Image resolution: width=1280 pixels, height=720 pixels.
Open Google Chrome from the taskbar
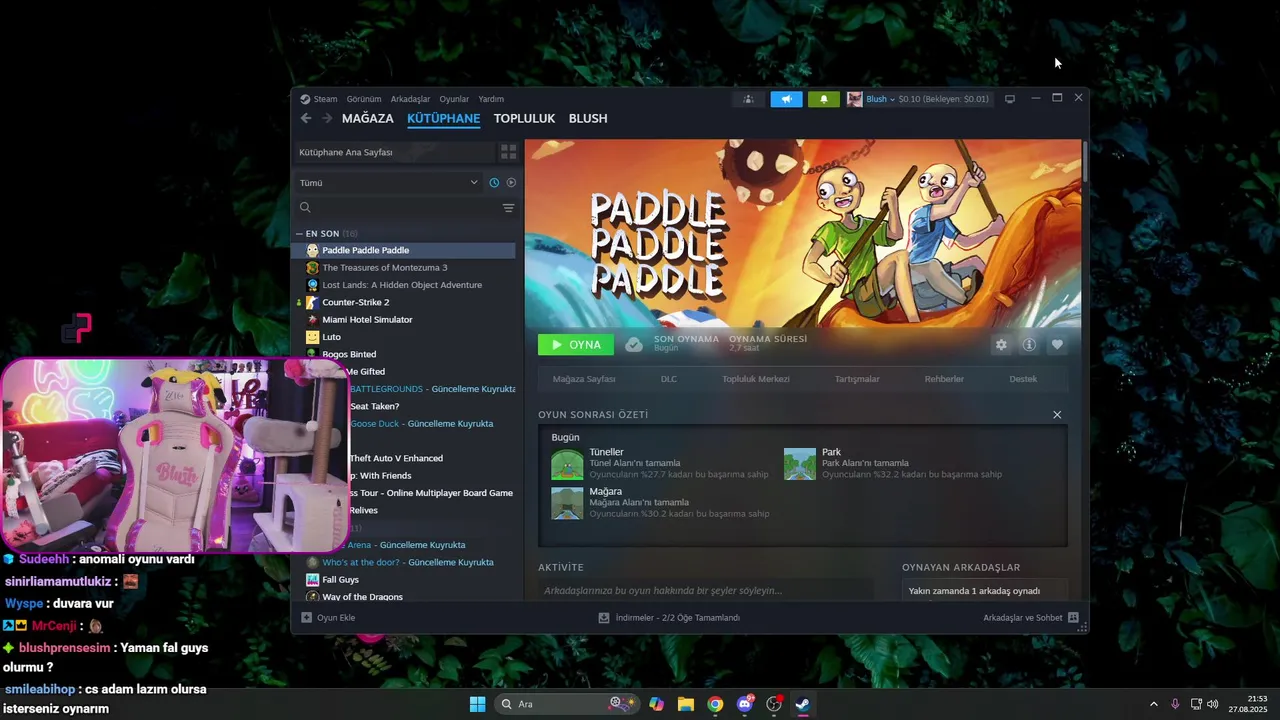[715, 704]
